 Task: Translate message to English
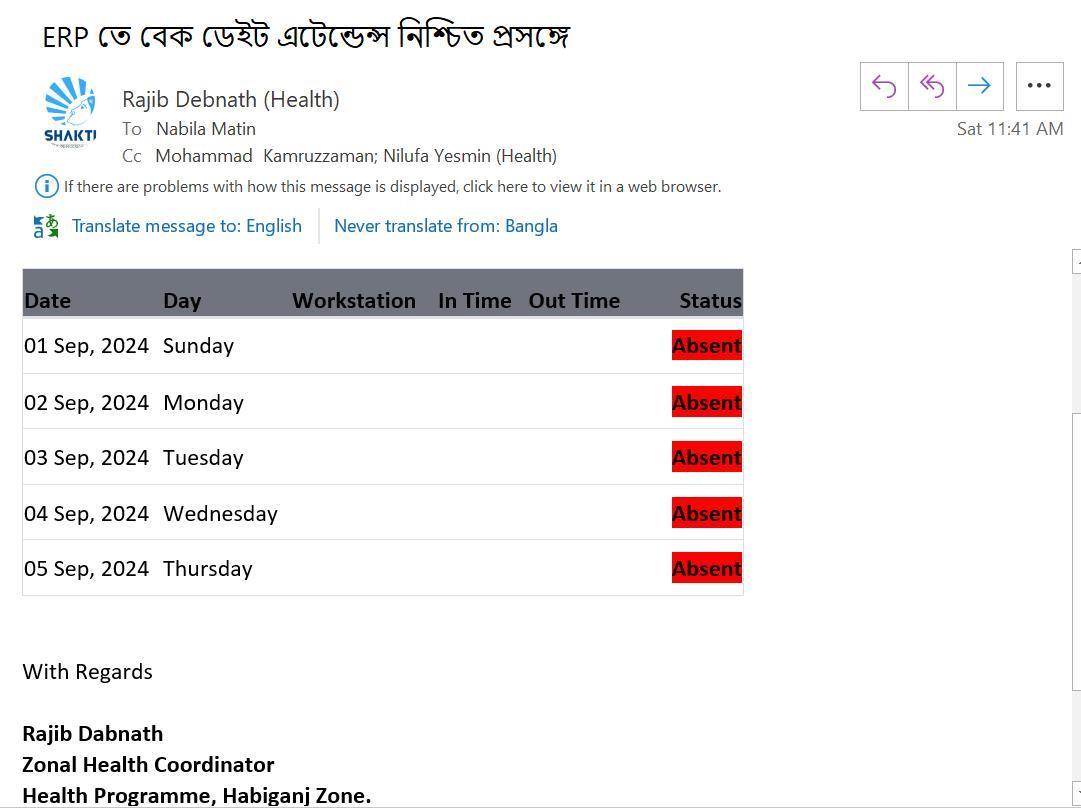(187, 226)
